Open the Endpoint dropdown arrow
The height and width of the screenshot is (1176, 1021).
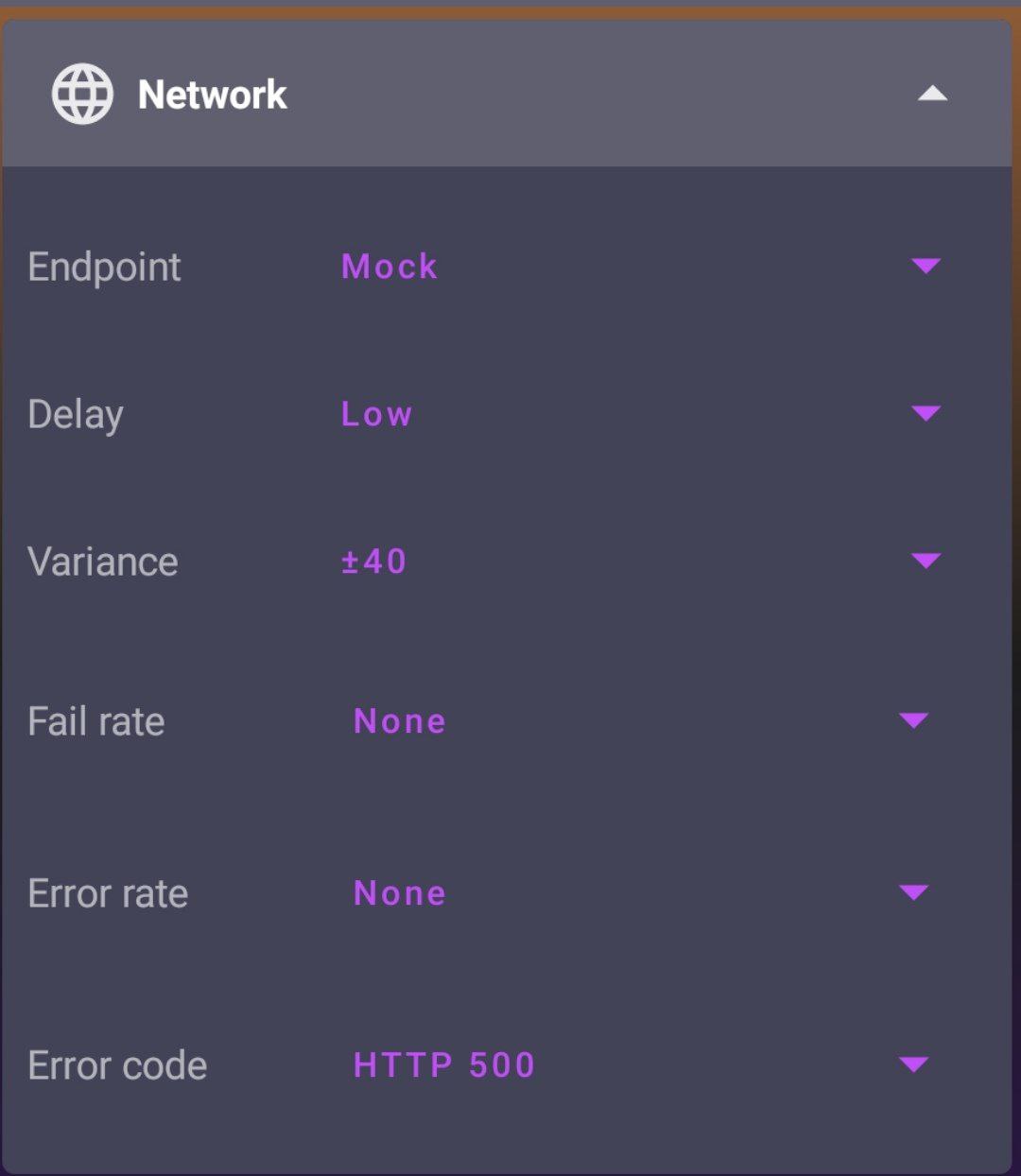coord(926,266)
